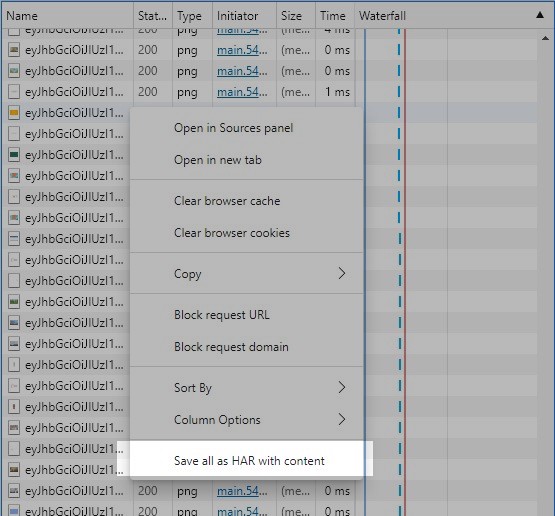Click dark green image thumbnail icon

pos(14,155)
